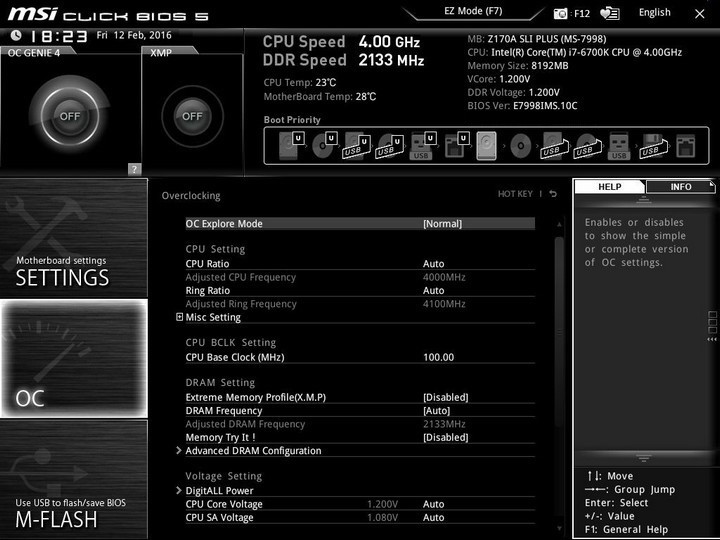Select the CPU SA Voltage Auto field

pos(433,517)
